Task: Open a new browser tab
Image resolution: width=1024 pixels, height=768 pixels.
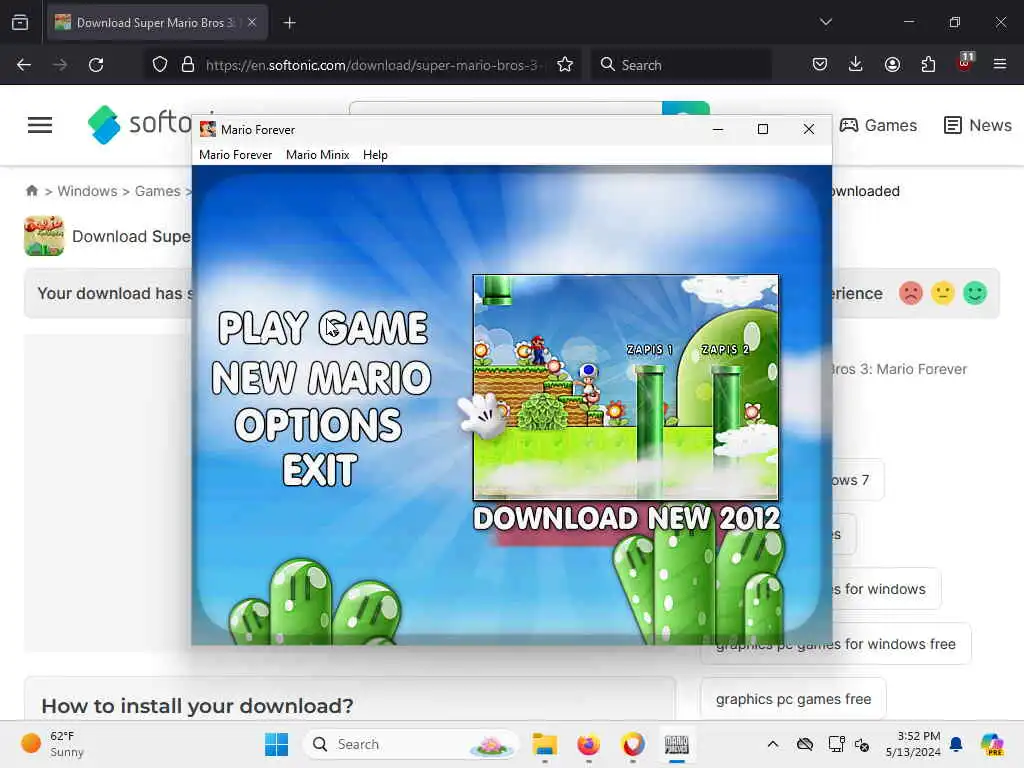Action: pos(289,23)
